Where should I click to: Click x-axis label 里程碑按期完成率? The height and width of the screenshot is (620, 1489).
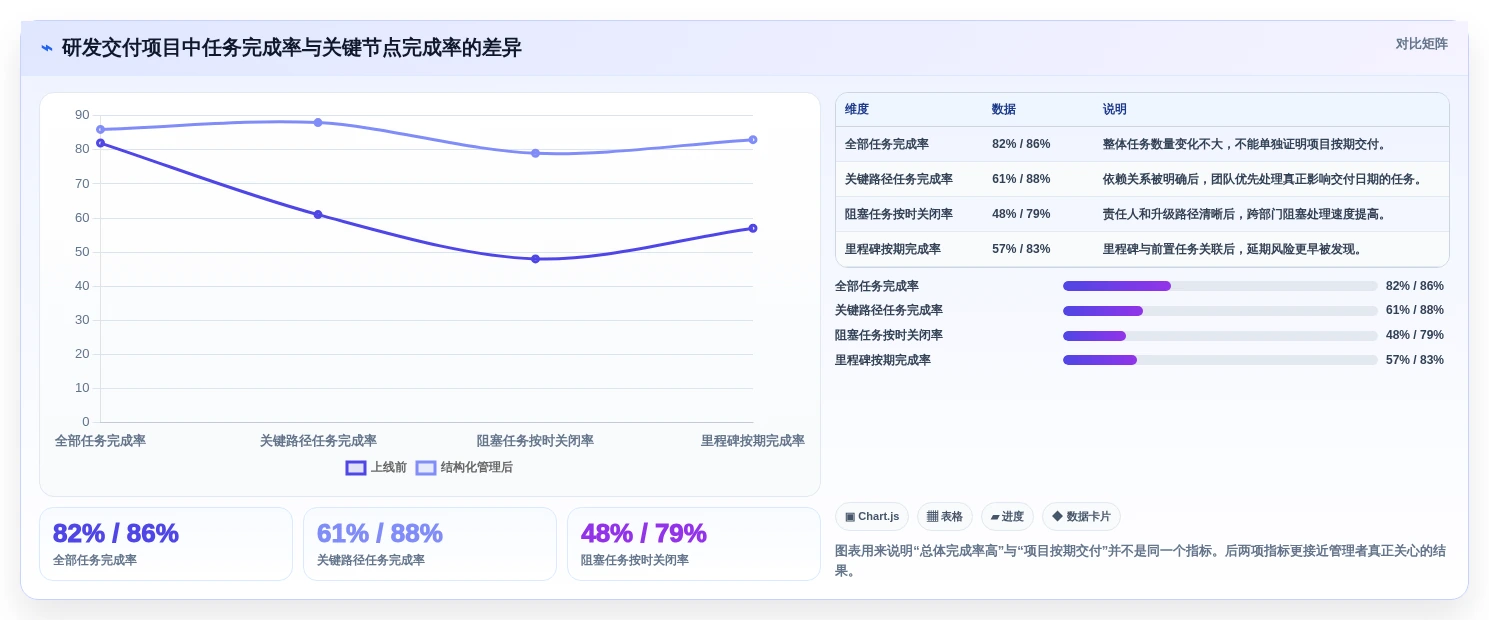[753, 440]
